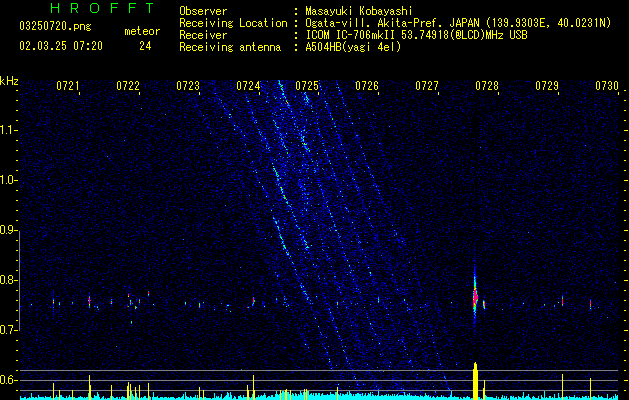Click the 0.6 kHz frequency label
Screen dimensions: 629x400
(7, 380)
